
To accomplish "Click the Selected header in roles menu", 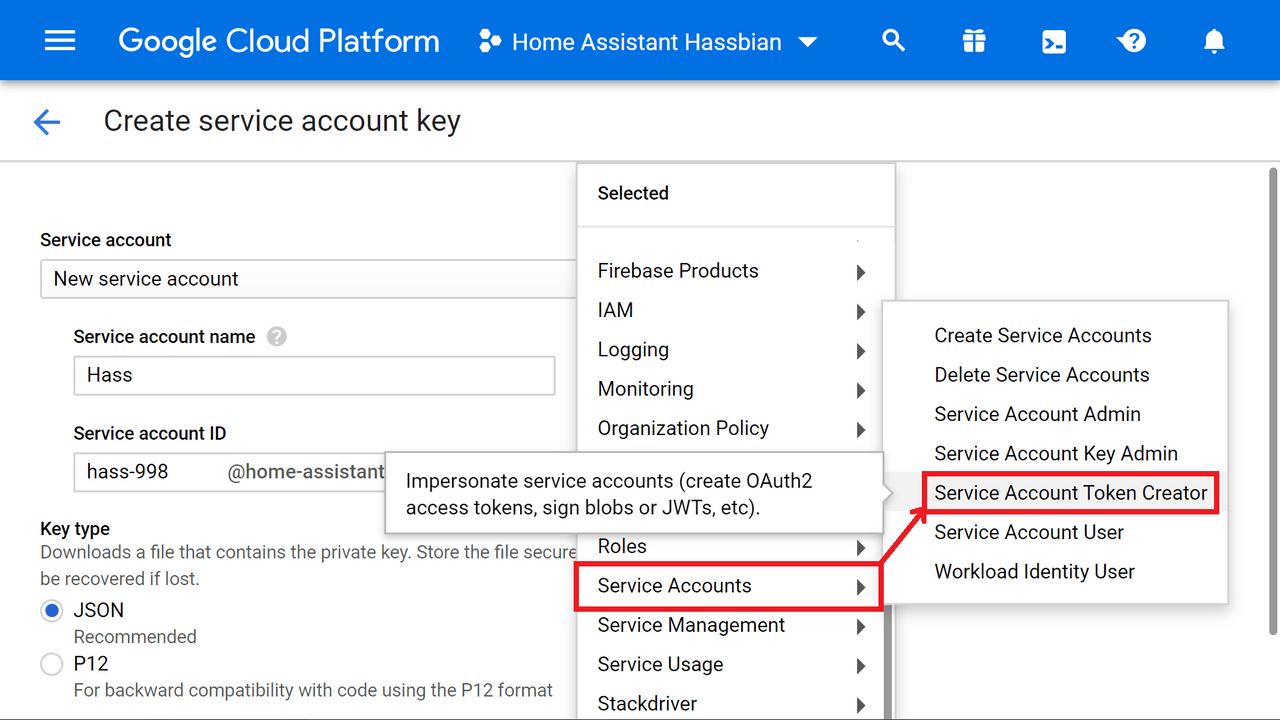I will 633,193.
